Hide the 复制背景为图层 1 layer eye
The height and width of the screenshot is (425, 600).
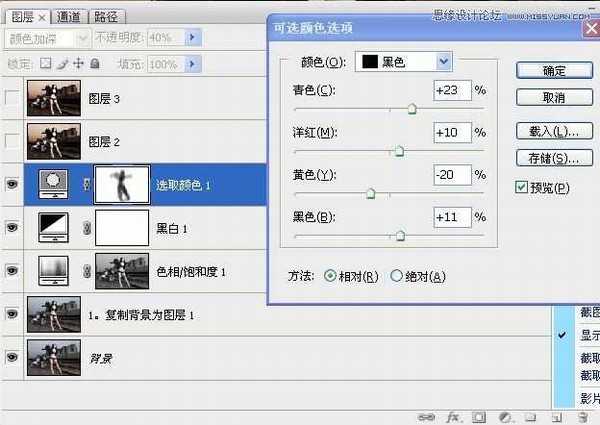pos(12,314)
